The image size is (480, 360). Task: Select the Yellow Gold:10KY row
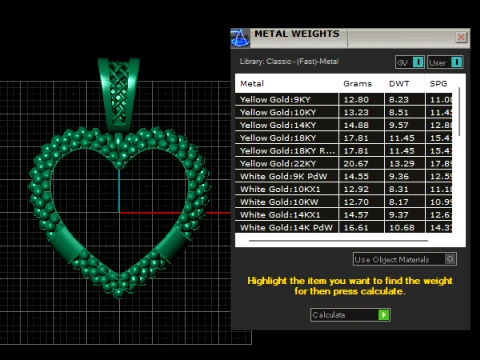click(x=344, y=112)
